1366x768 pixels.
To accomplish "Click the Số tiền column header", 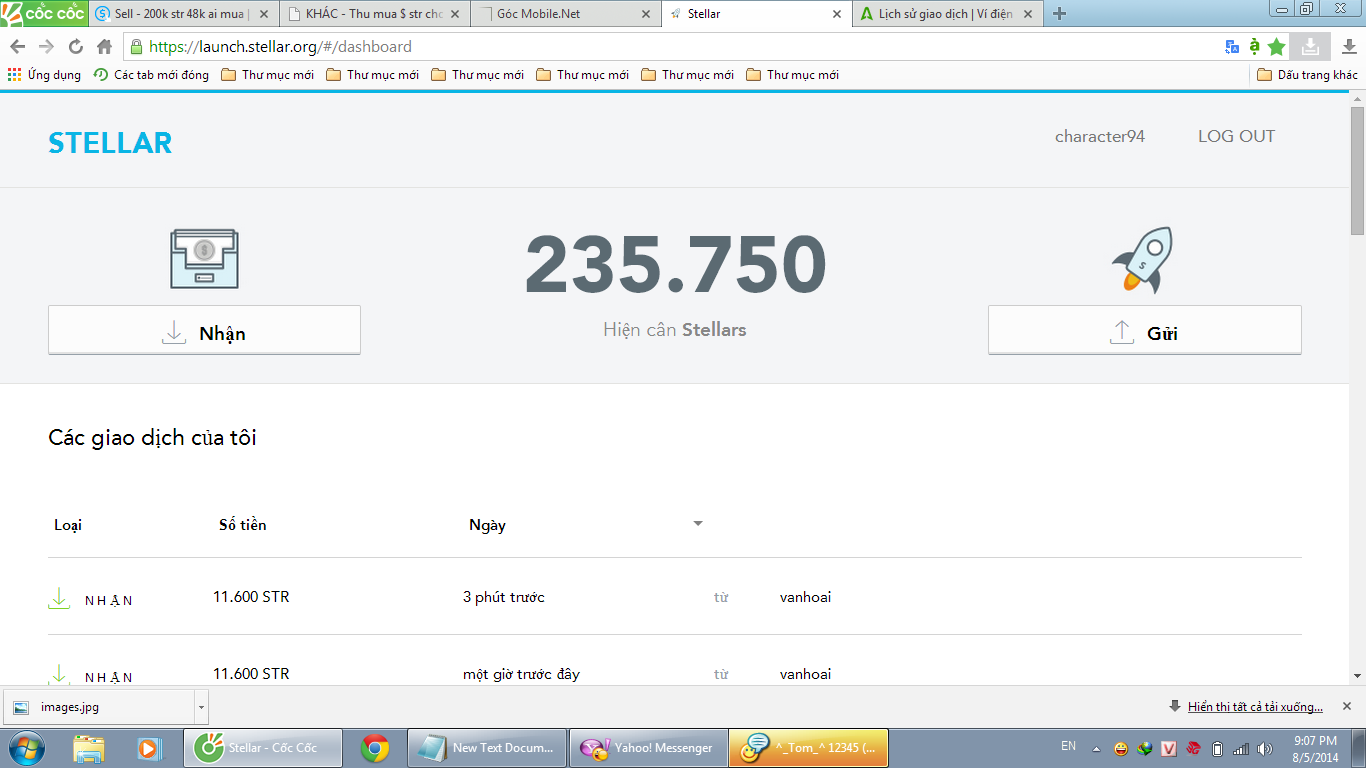I will click(243, 525).
